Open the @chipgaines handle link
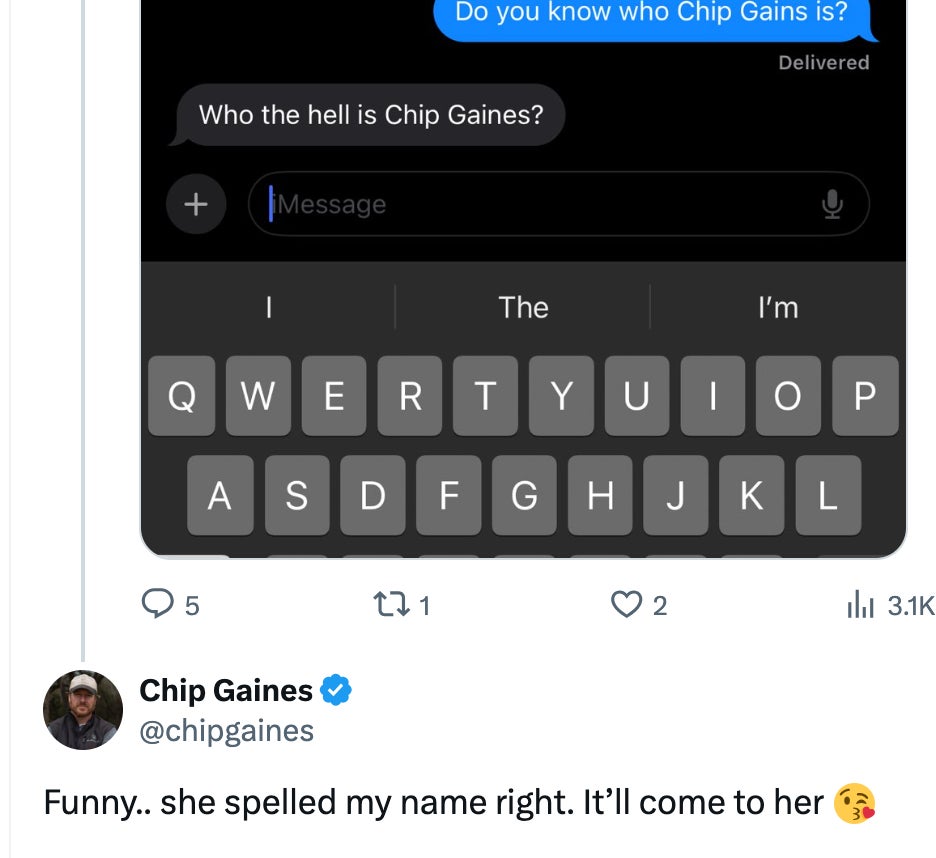This screenshot has height=858, width=936. point(226,731)
